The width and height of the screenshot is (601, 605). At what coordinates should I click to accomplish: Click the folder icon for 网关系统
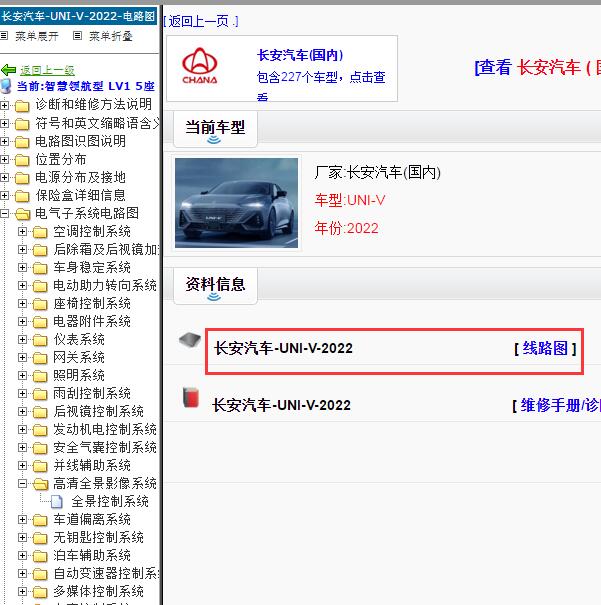(40, 358)
